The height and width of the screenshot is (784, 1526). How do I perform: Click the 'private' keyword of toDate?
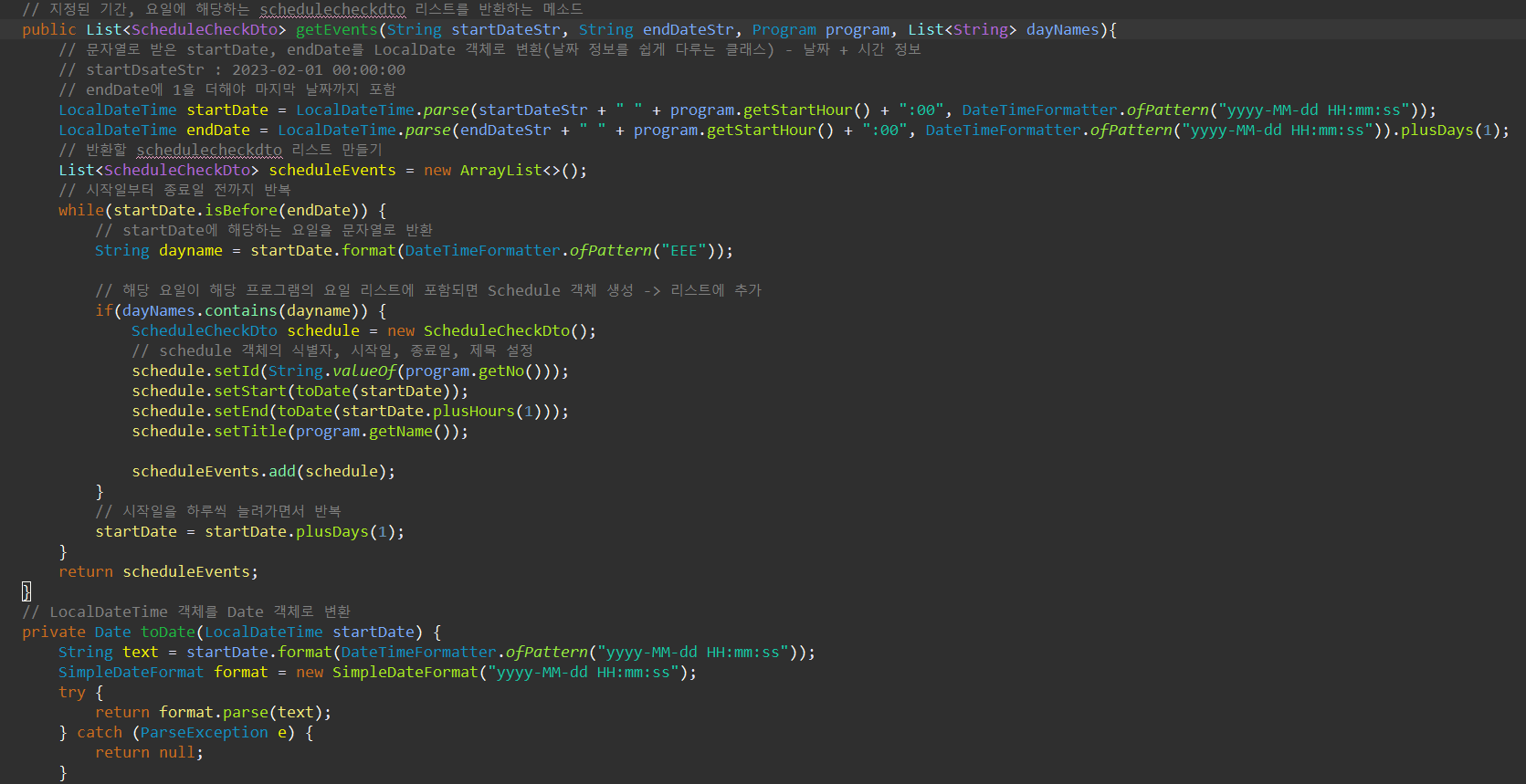[54, 632]
